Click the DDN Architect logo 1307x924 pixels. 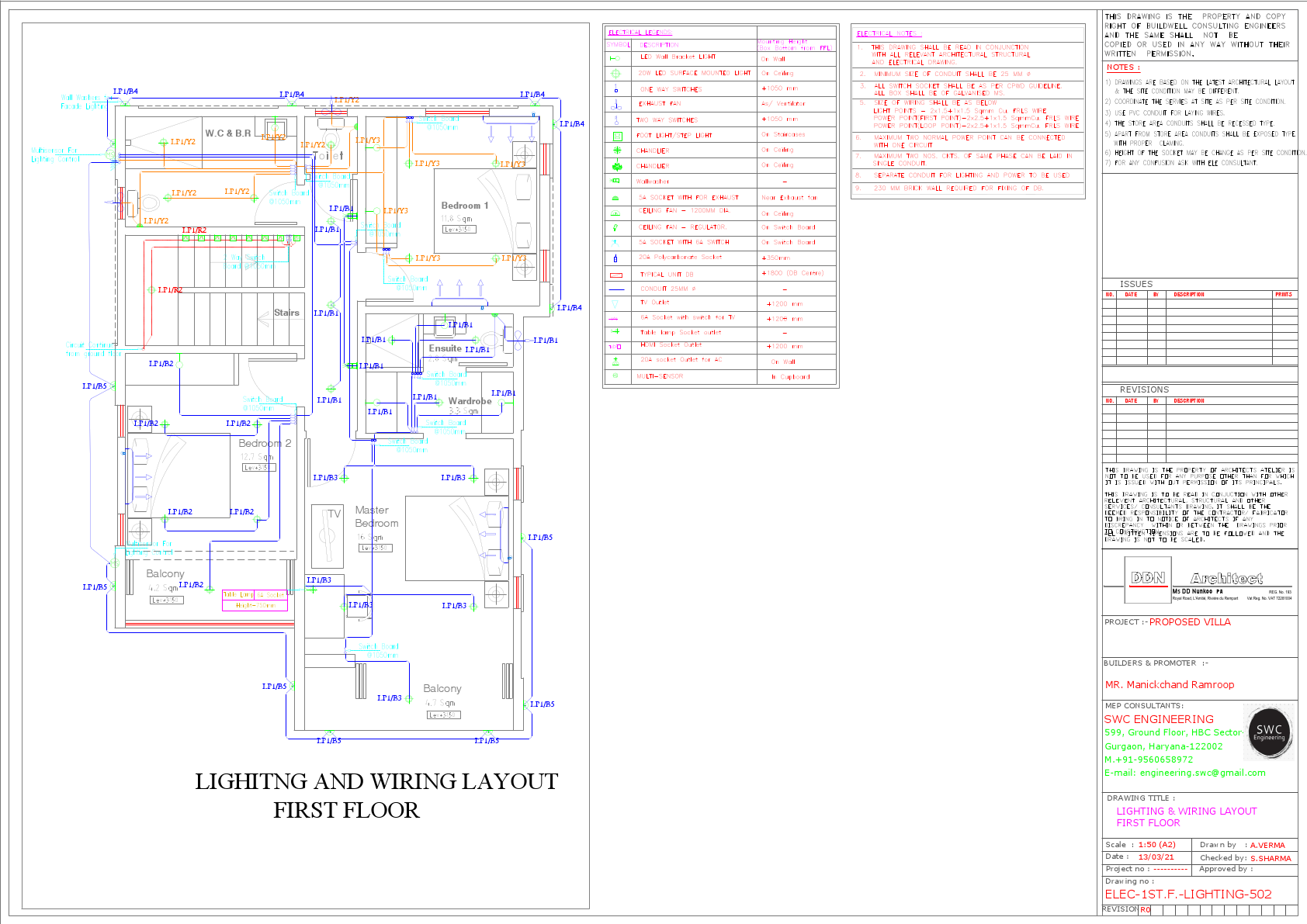coord(1147,579)
